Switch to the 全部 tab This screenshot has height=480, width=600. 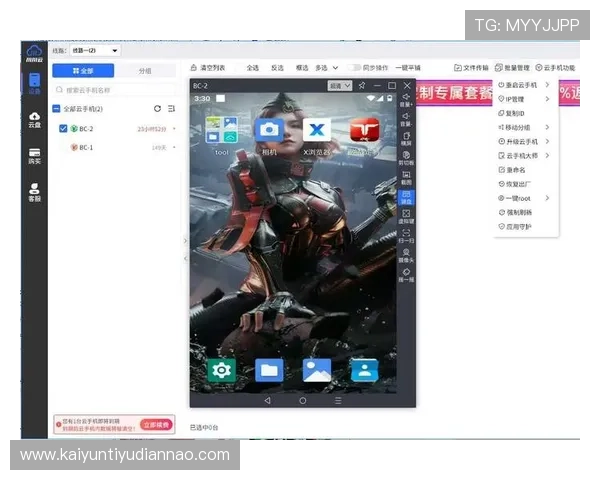tap(83, 71)
